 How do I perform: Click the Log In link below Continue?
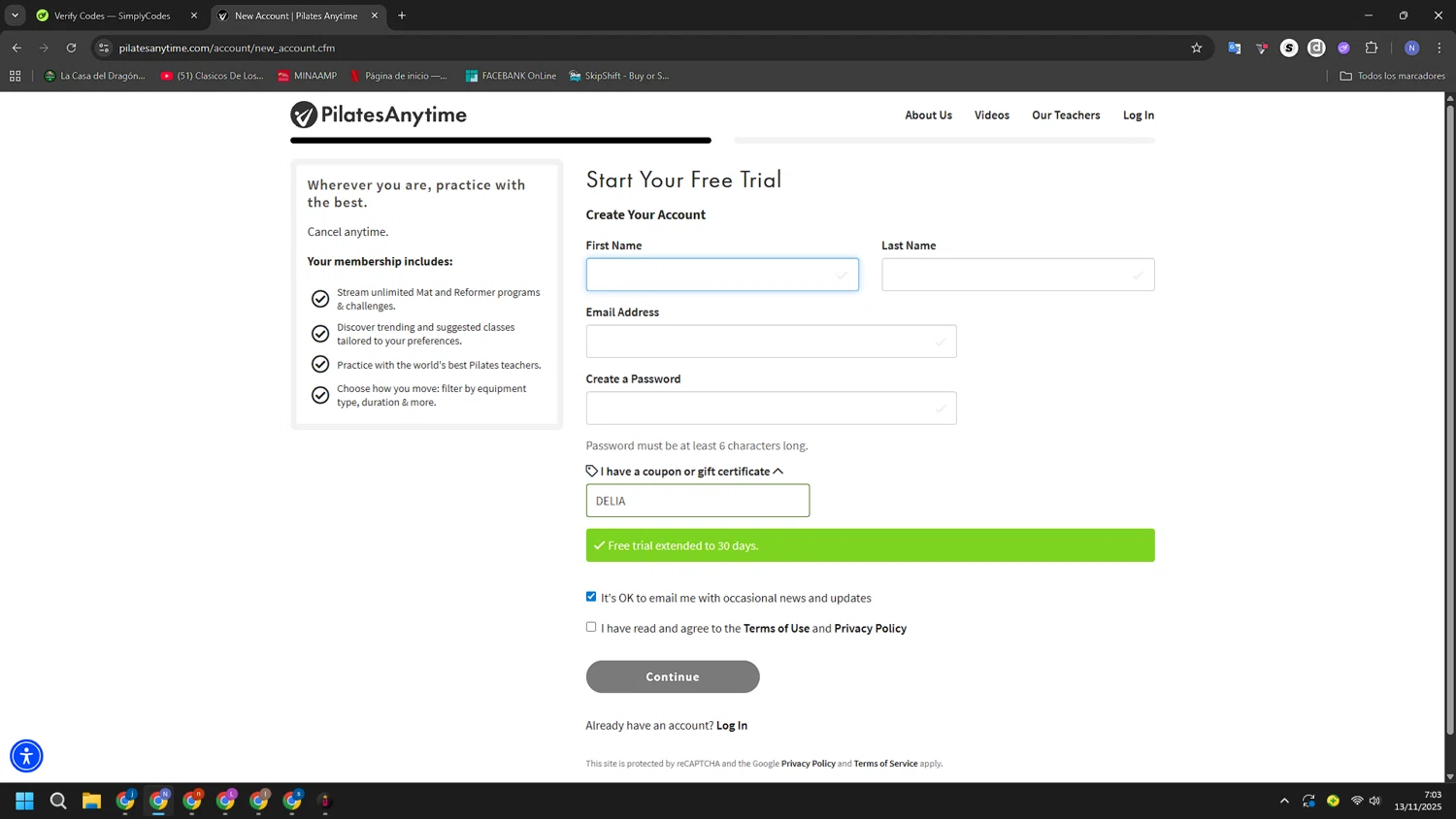click(732, 725)
